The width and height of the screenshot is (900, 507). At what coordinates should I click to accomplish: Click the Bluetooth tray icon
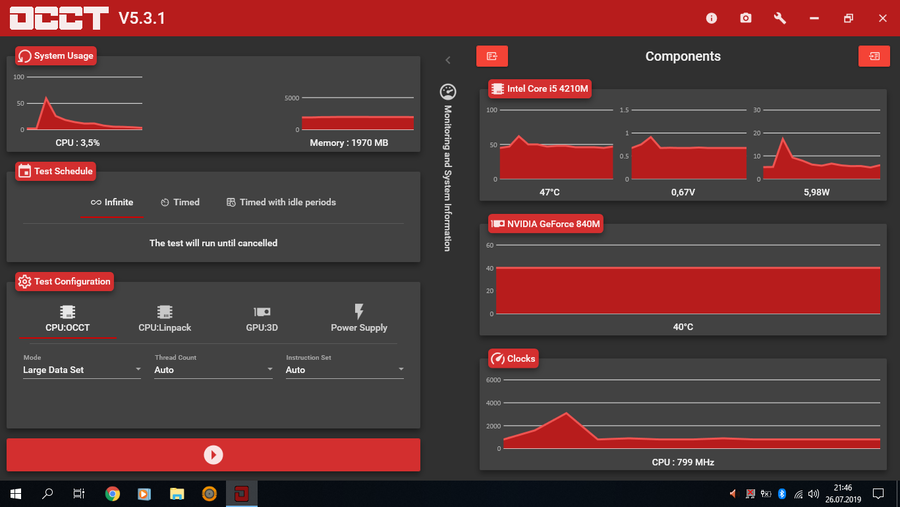pyautogui.click(x=782, y=494)
